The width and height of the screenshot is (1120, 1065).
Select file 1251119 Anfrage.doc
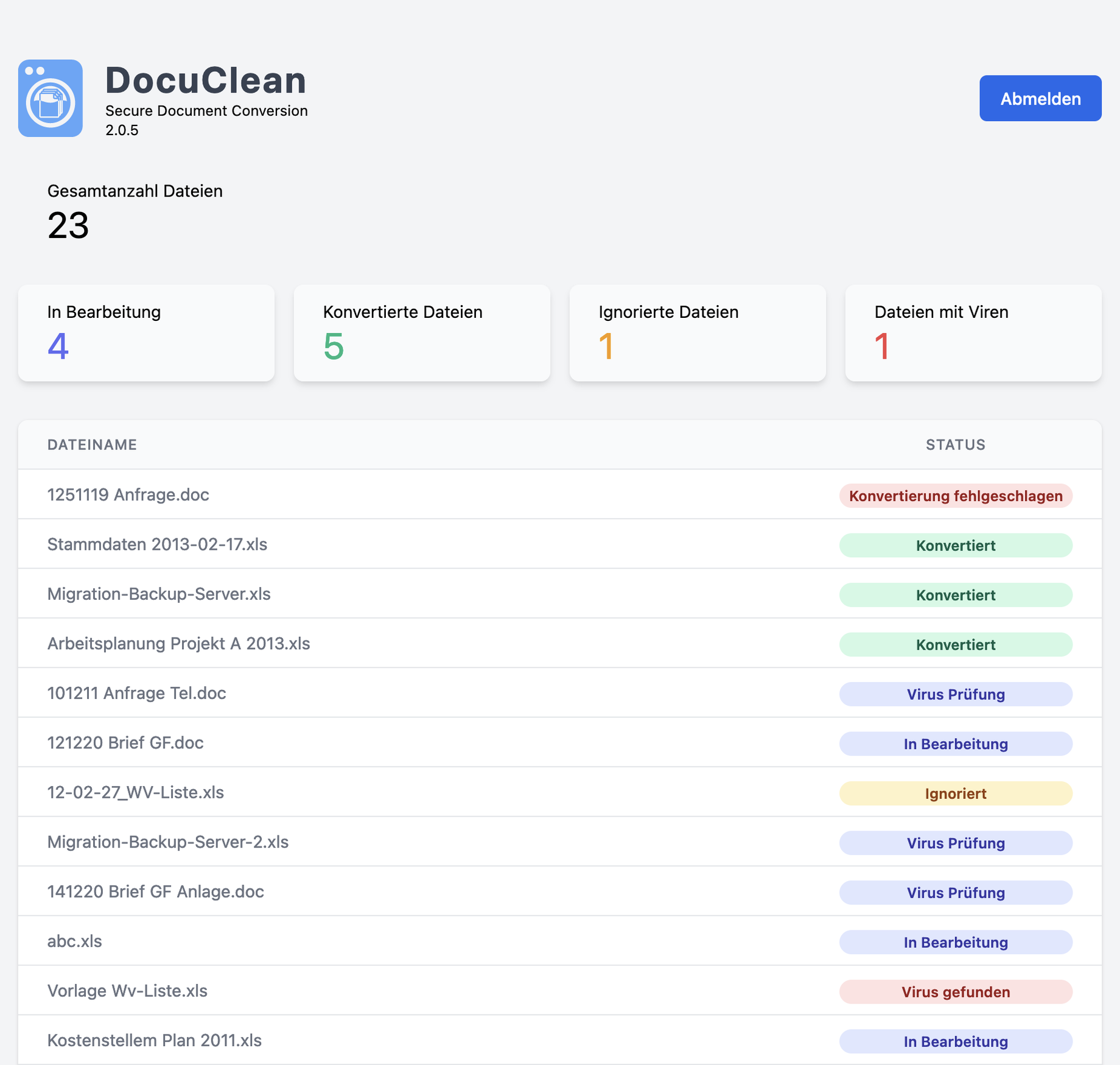[128, 494]
